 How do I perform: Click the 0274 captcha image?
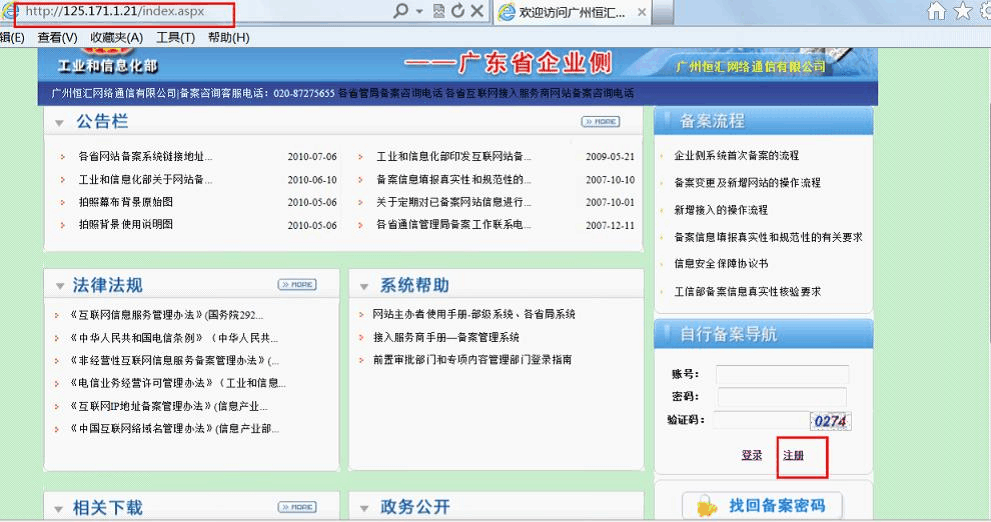point(830,421)
